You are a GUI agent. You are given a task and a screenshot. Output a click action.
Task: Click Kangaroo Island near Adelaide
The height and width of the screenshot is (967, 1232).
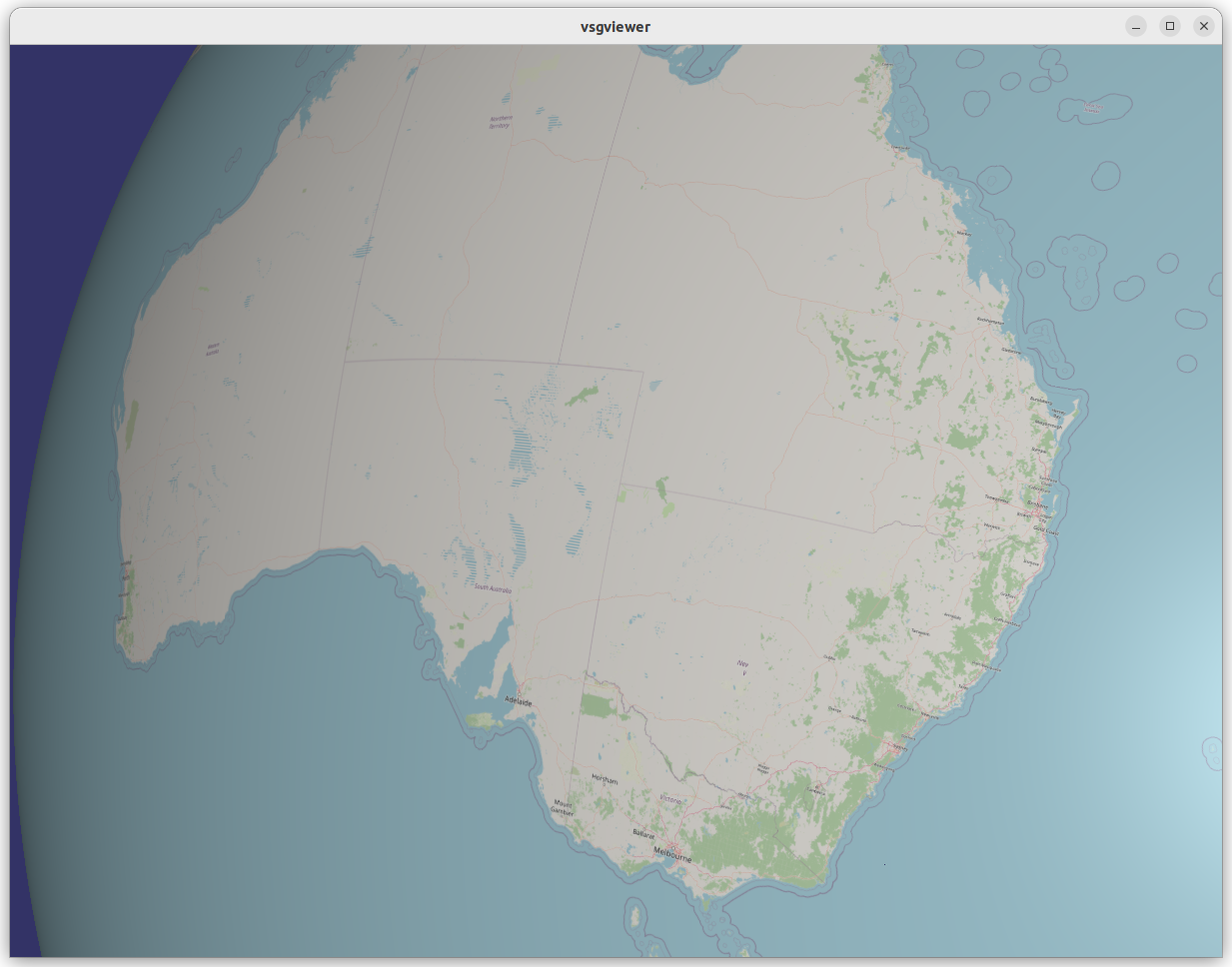482,719
